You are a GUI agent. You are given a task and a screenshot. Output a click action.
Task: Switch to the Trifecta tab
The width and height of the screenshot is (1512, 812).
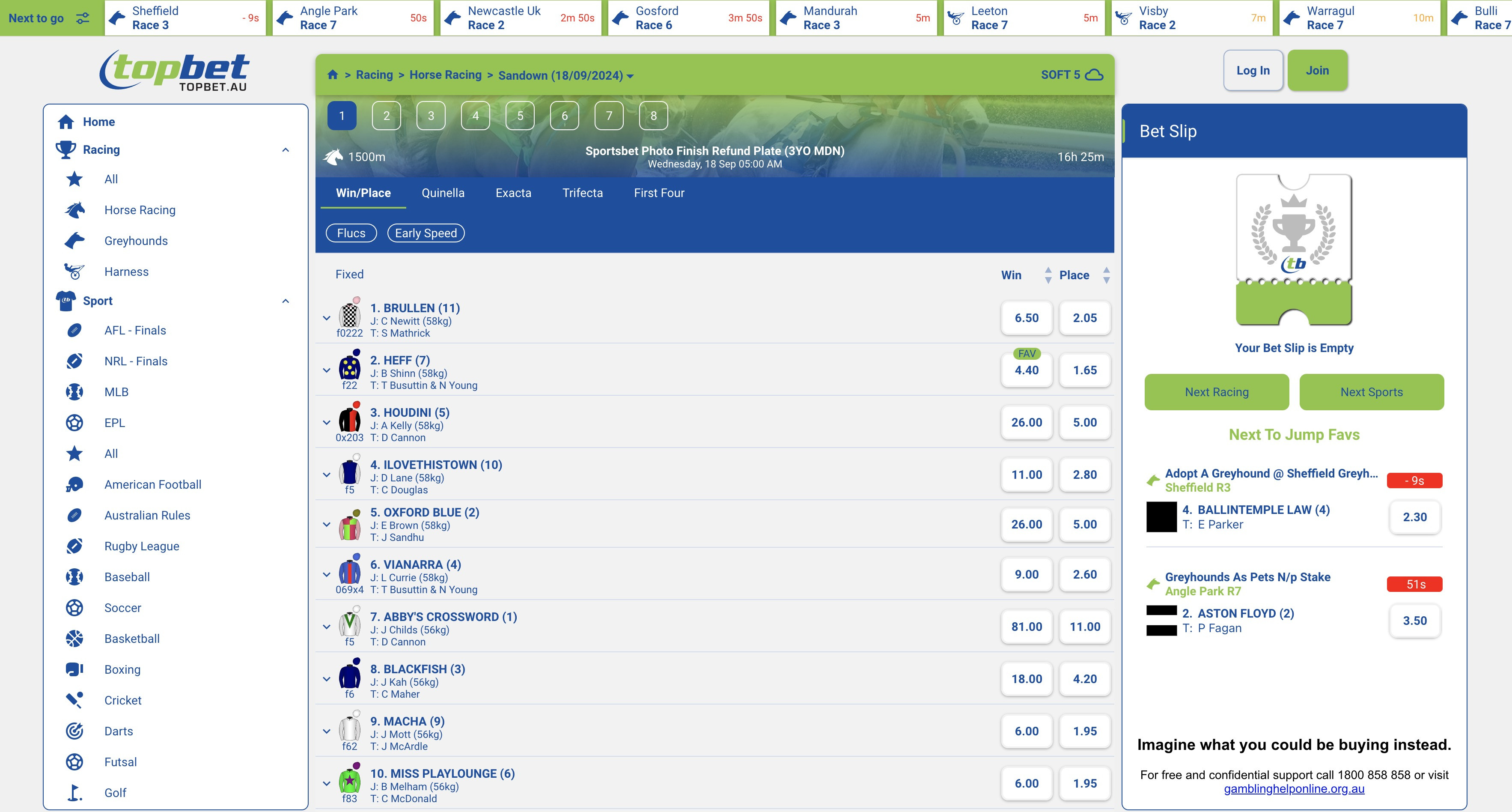coord(583,193)
